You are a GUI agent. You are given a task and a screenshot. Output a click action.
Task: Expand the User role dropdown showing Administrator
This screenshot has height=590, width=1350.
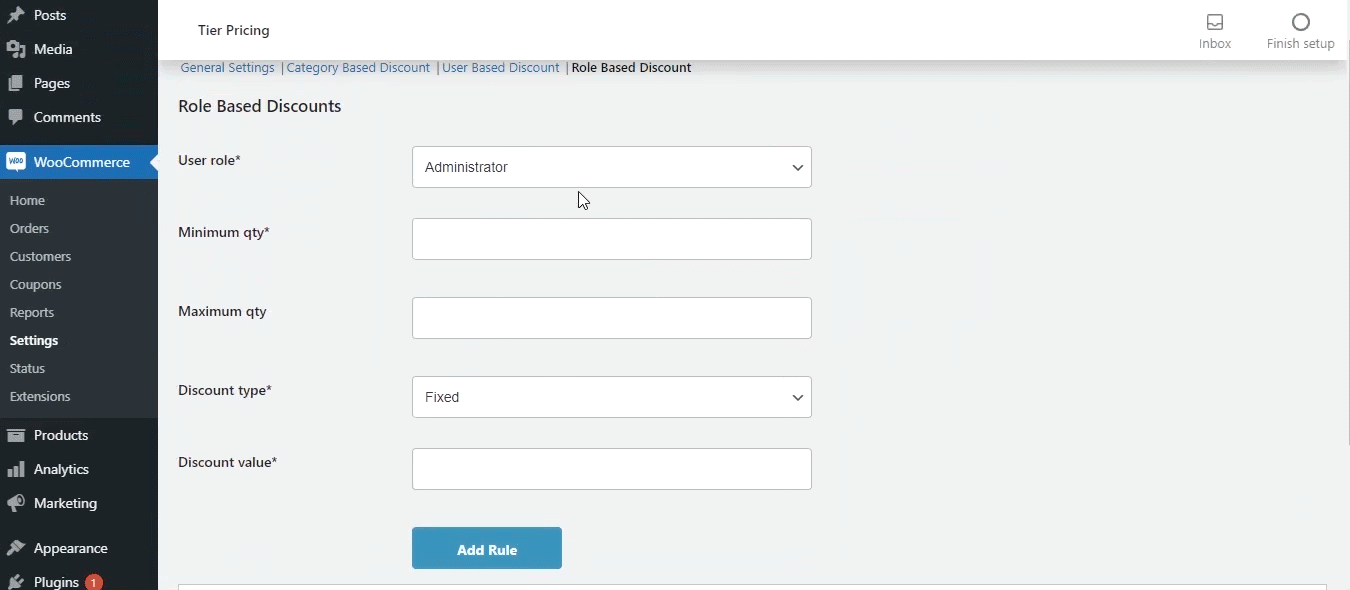[612, 167]
